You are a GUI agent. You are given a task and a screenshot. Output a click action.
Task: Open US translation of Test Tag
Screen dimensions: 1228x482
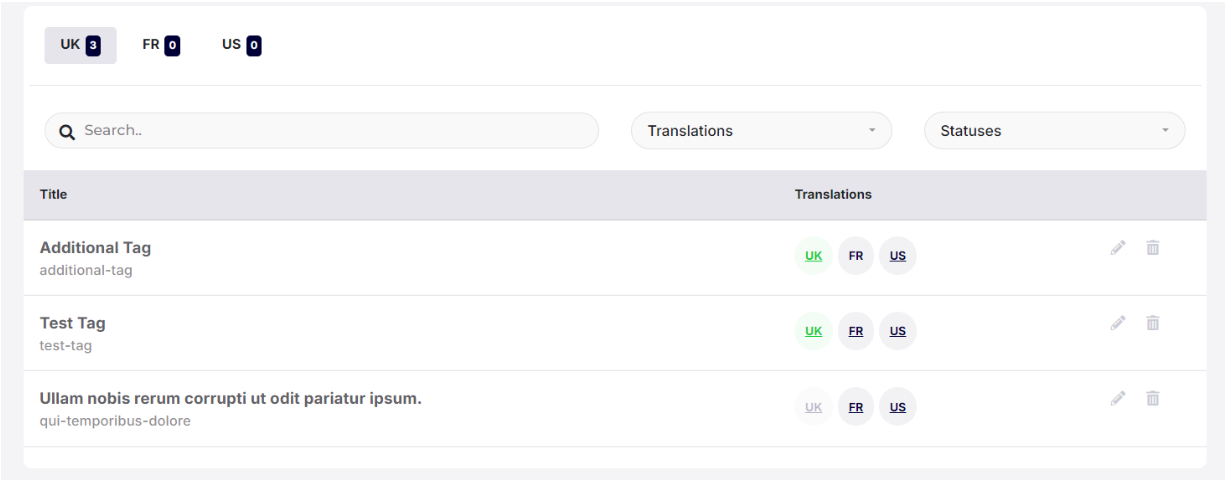898,331
